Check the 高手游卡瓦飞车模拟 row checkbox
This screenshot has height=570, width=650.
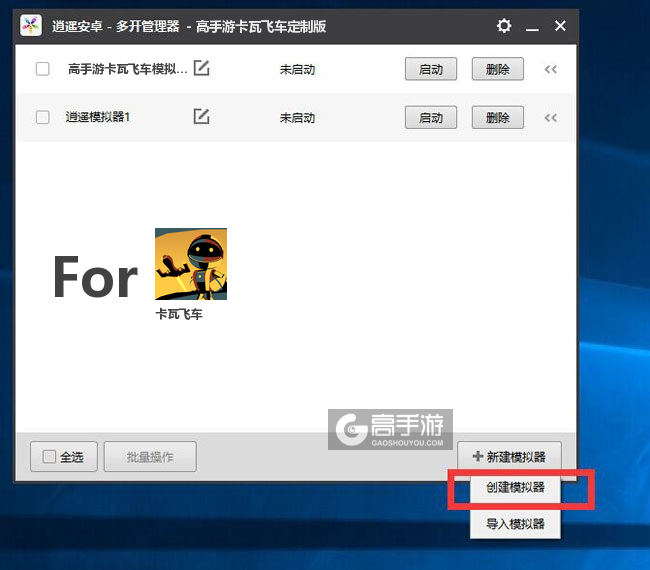tap(43, 69)
